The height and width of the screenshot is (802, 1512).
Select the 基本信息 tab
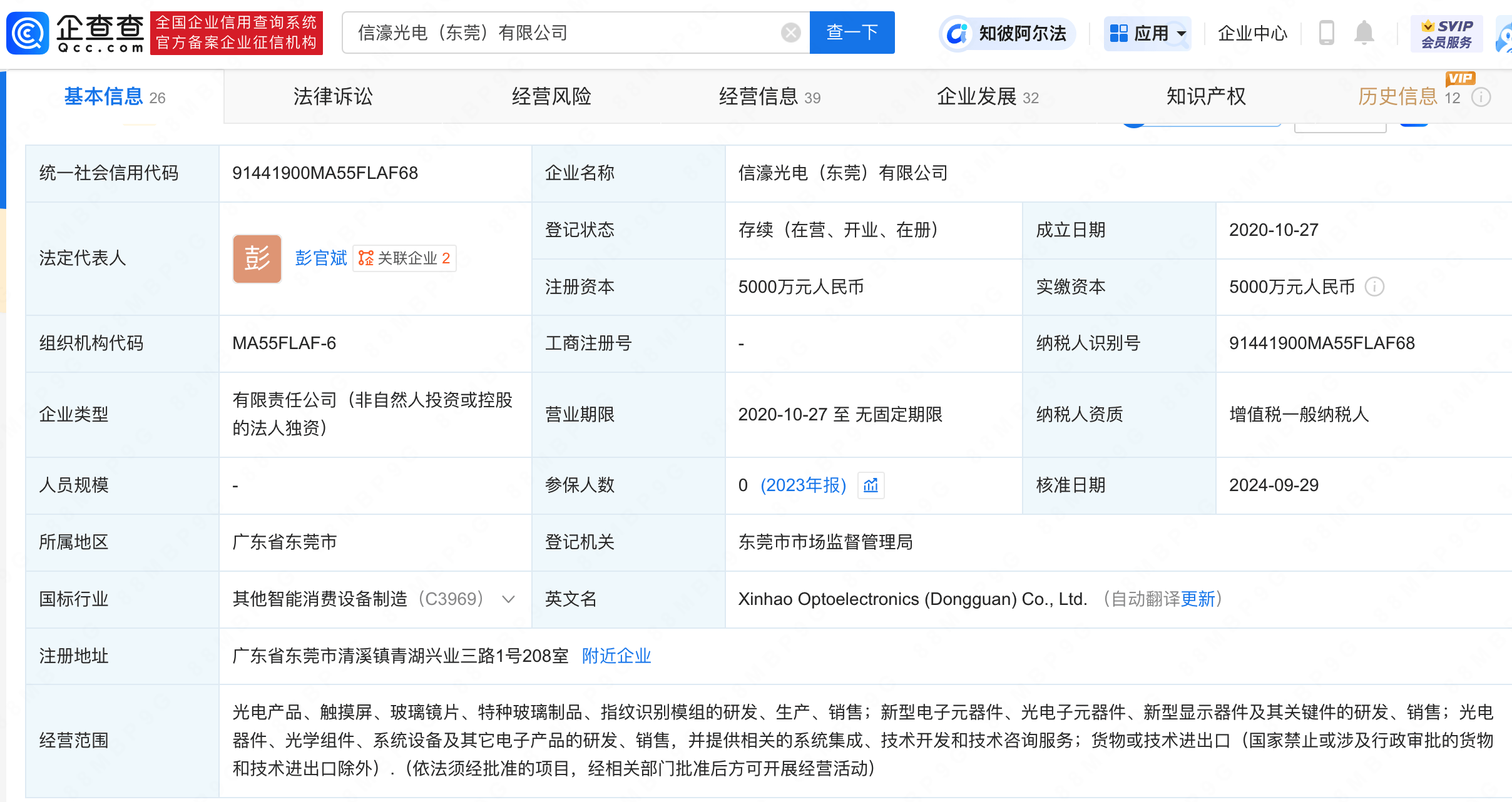tap(115, 97)
